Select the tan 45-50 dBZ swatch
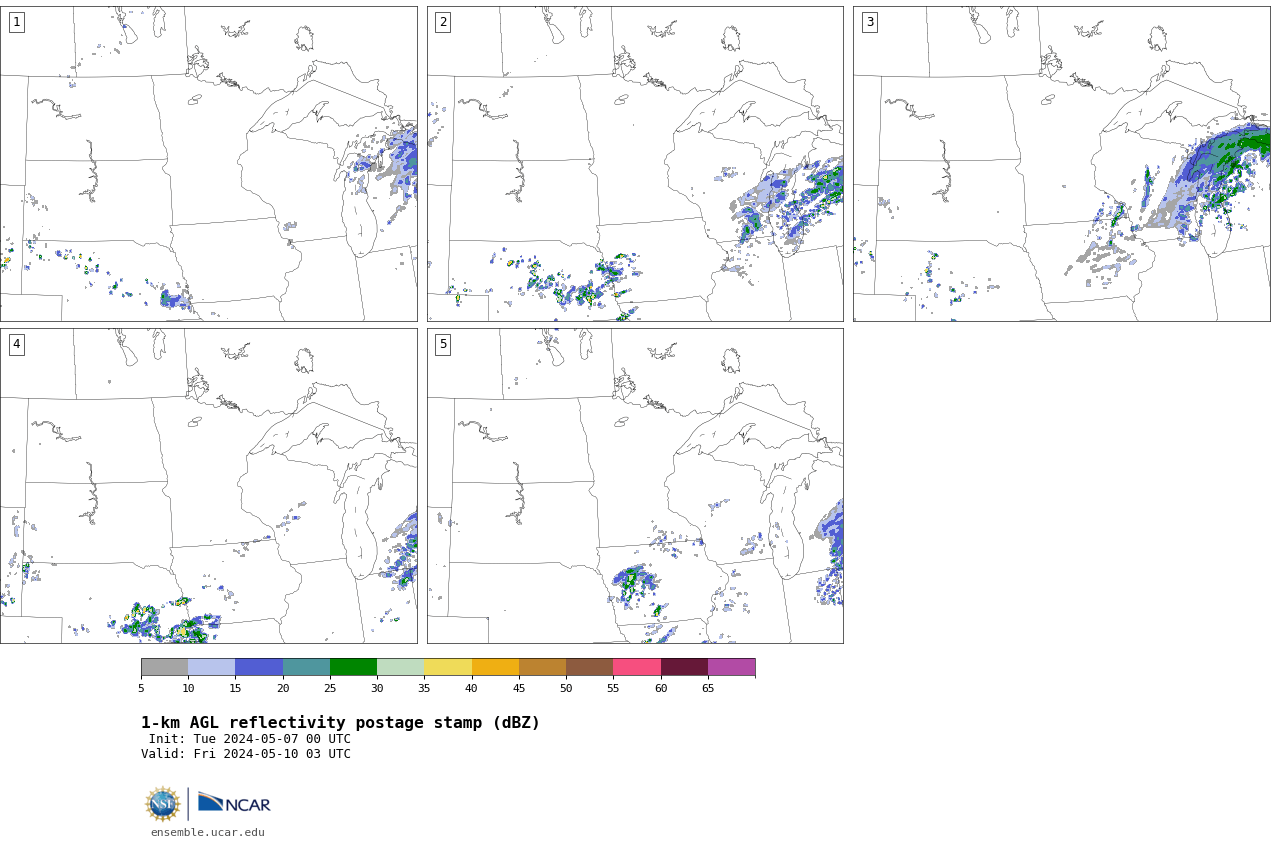Screen dimensions: 1280x844 point(542,667)
